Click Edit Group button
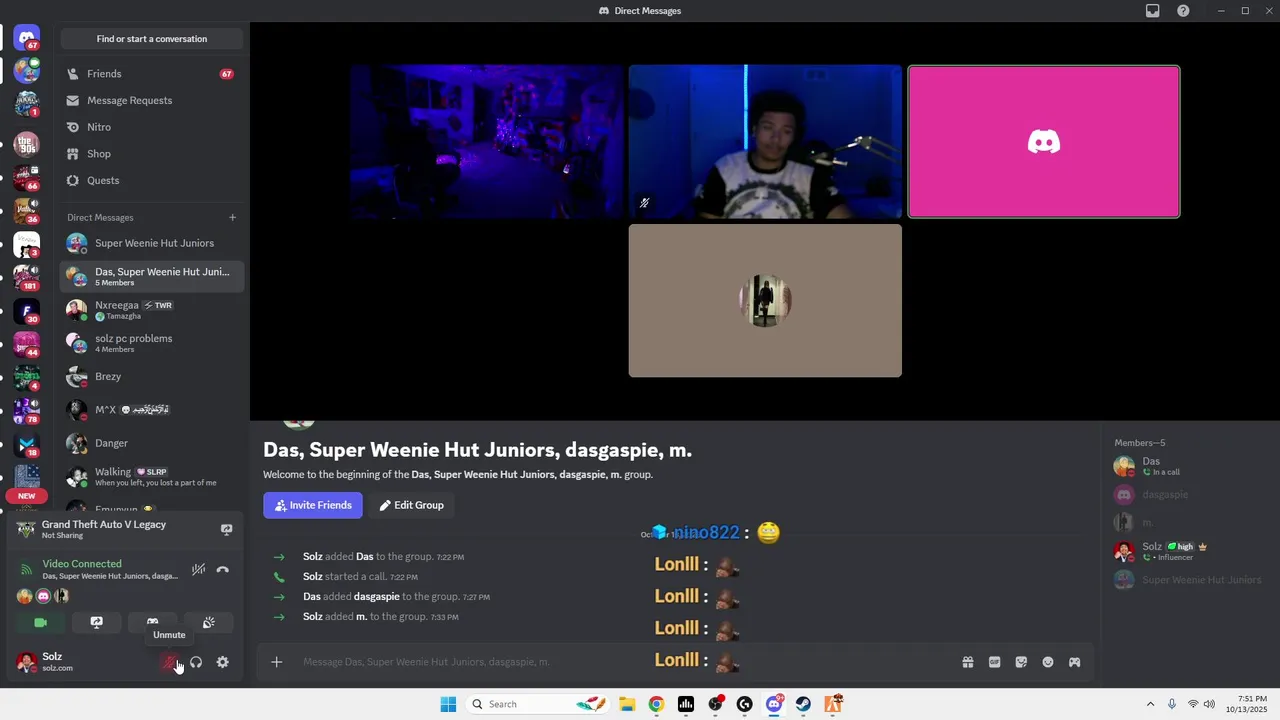Image resolution: width=1280 pixels, height=720 pixels. (411, 505)
